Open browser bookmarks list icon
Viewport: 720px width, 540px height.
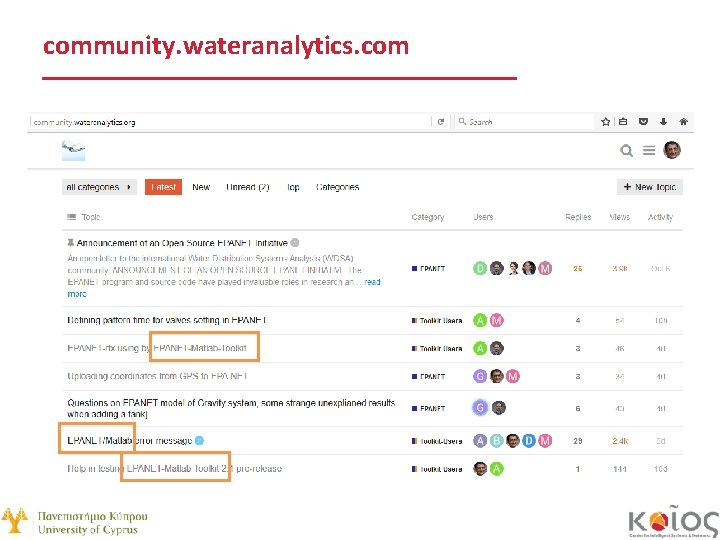pos(623,122)
